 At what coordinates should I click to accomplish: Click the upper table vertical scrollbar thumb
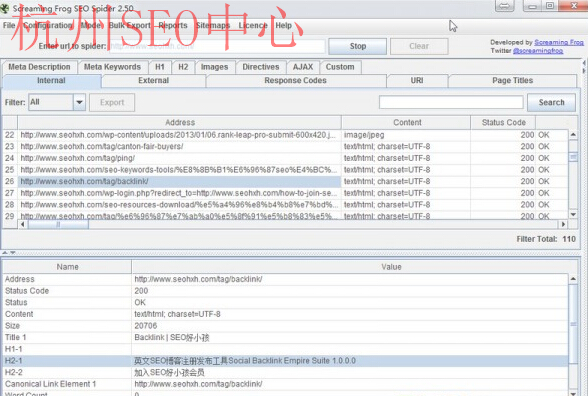tap(573, 157)
